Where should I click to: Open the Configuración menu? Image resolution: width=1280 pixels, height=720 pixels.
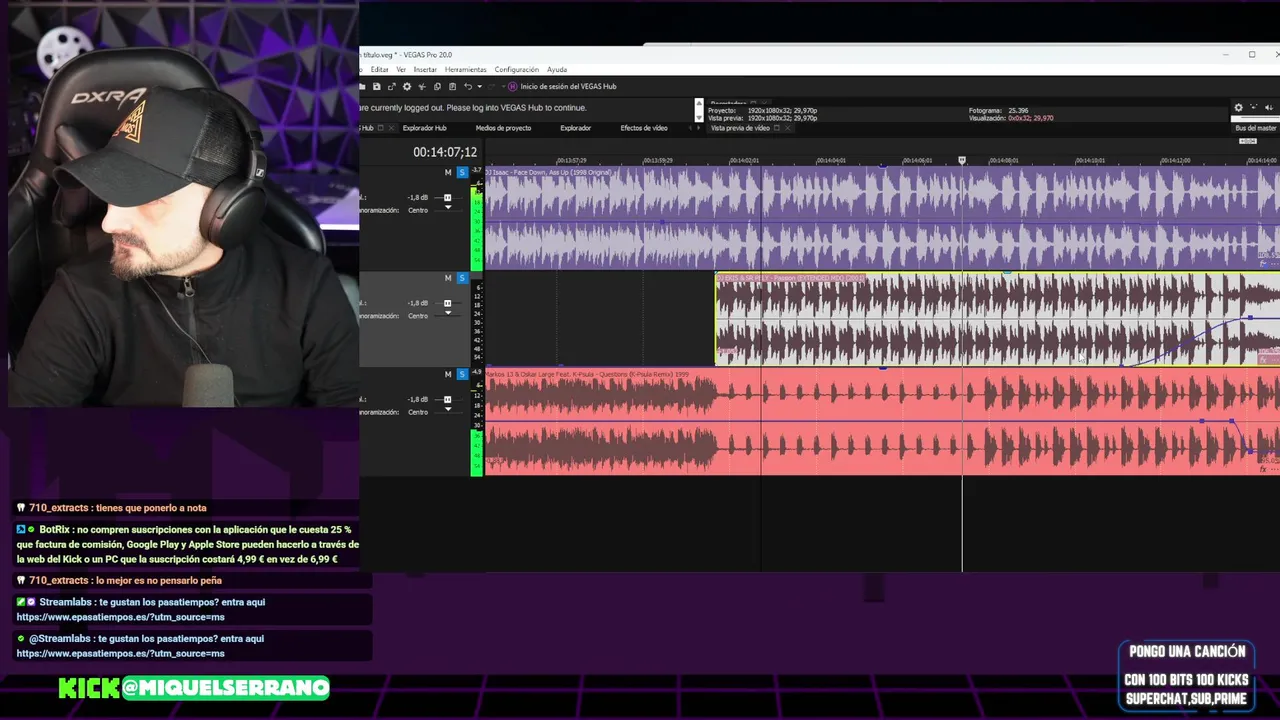click(517, 70)
